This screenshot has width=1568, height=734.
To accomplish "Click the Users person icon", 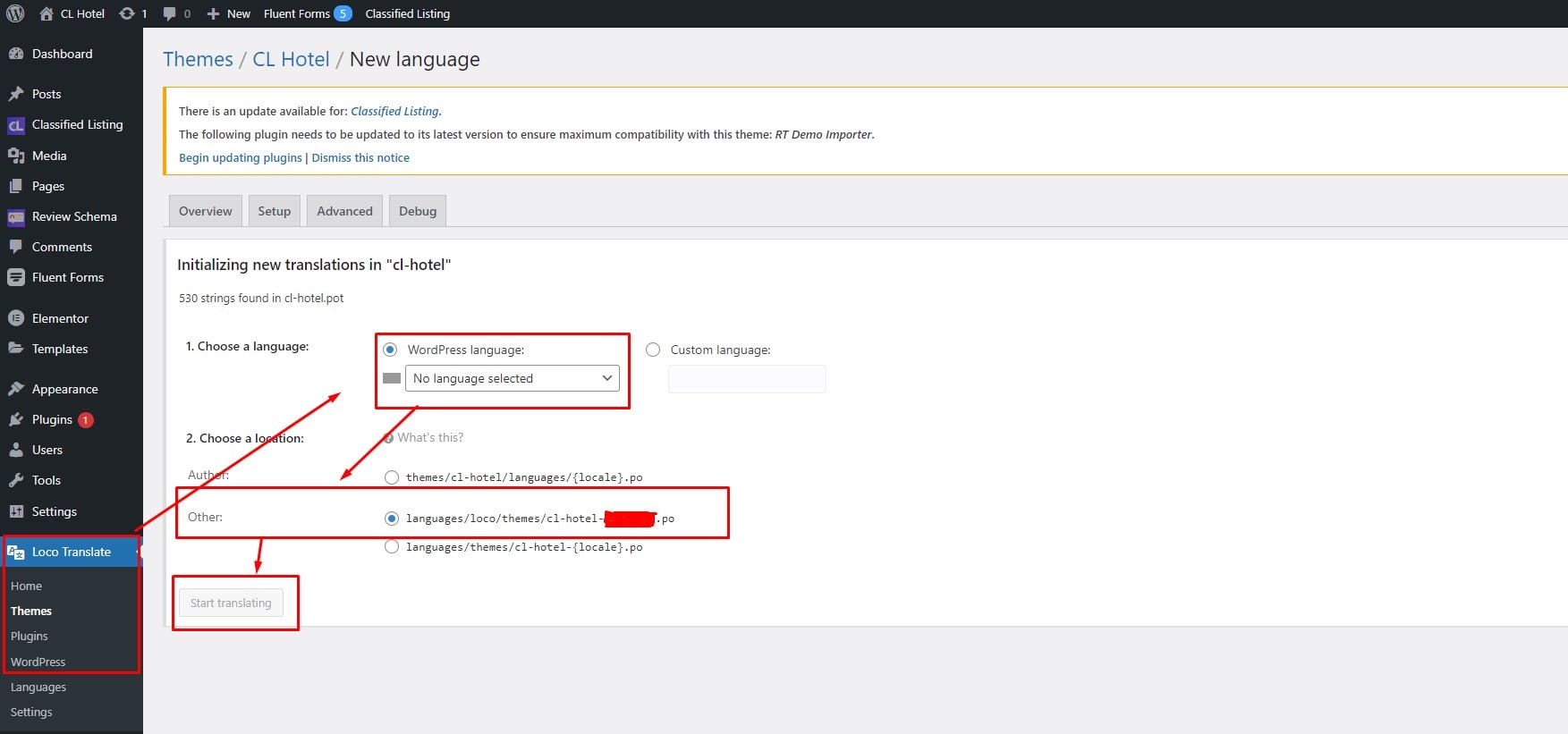I will [16, 450].
